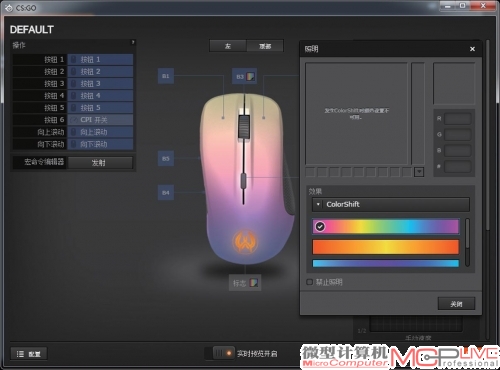The width and height of the screenshot is (500, 370).
Task: Open the ColorShift effect dropdown
Action: pyautogui.click(x=391, y=204)
